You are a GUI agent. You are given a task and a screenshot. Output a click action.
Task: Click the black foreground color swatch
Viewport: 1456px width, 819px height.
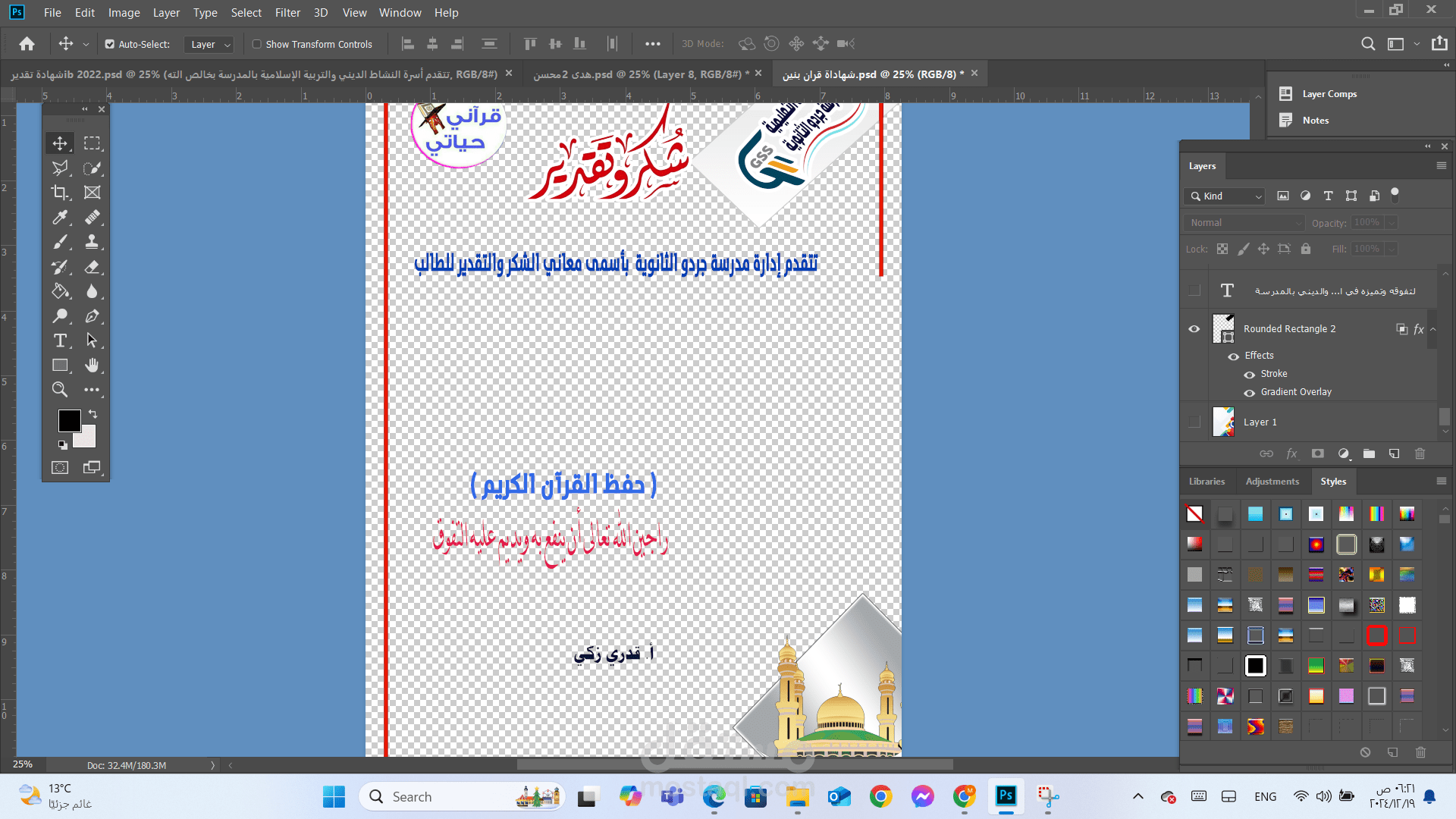point(69,420)
